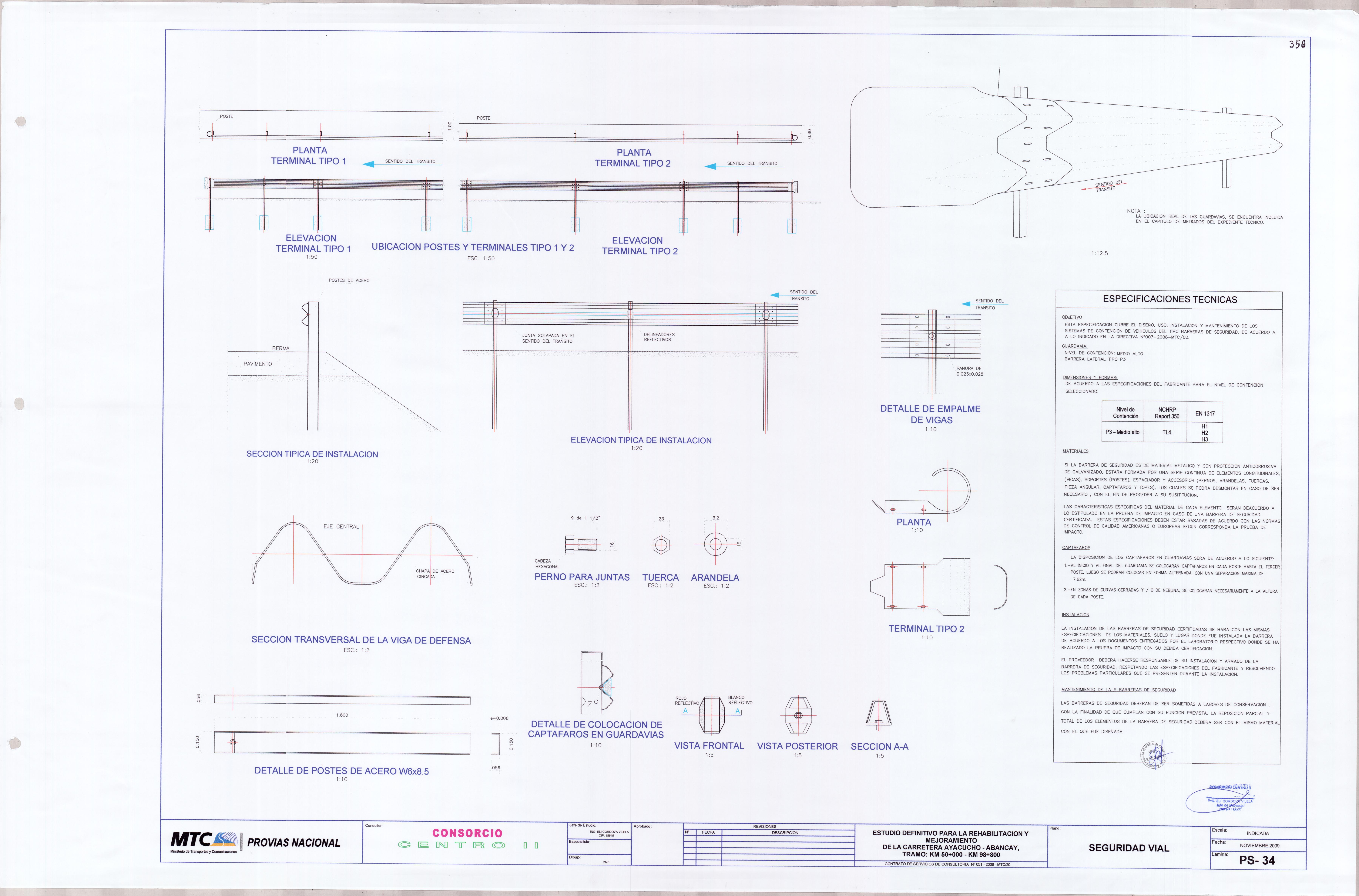
Task: Click the DETALLE DE EMPALME DE VIGAS title
Action: 930,414
